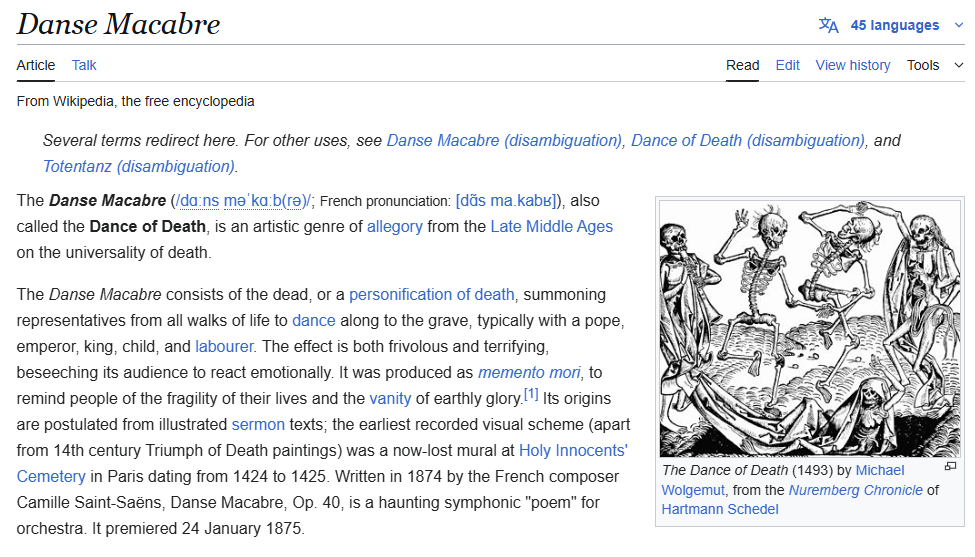Image resolution: width=975 pixels, height=557 pixels.
Task: Click the citation reference [1]
Action: click(x=531, y=394)
